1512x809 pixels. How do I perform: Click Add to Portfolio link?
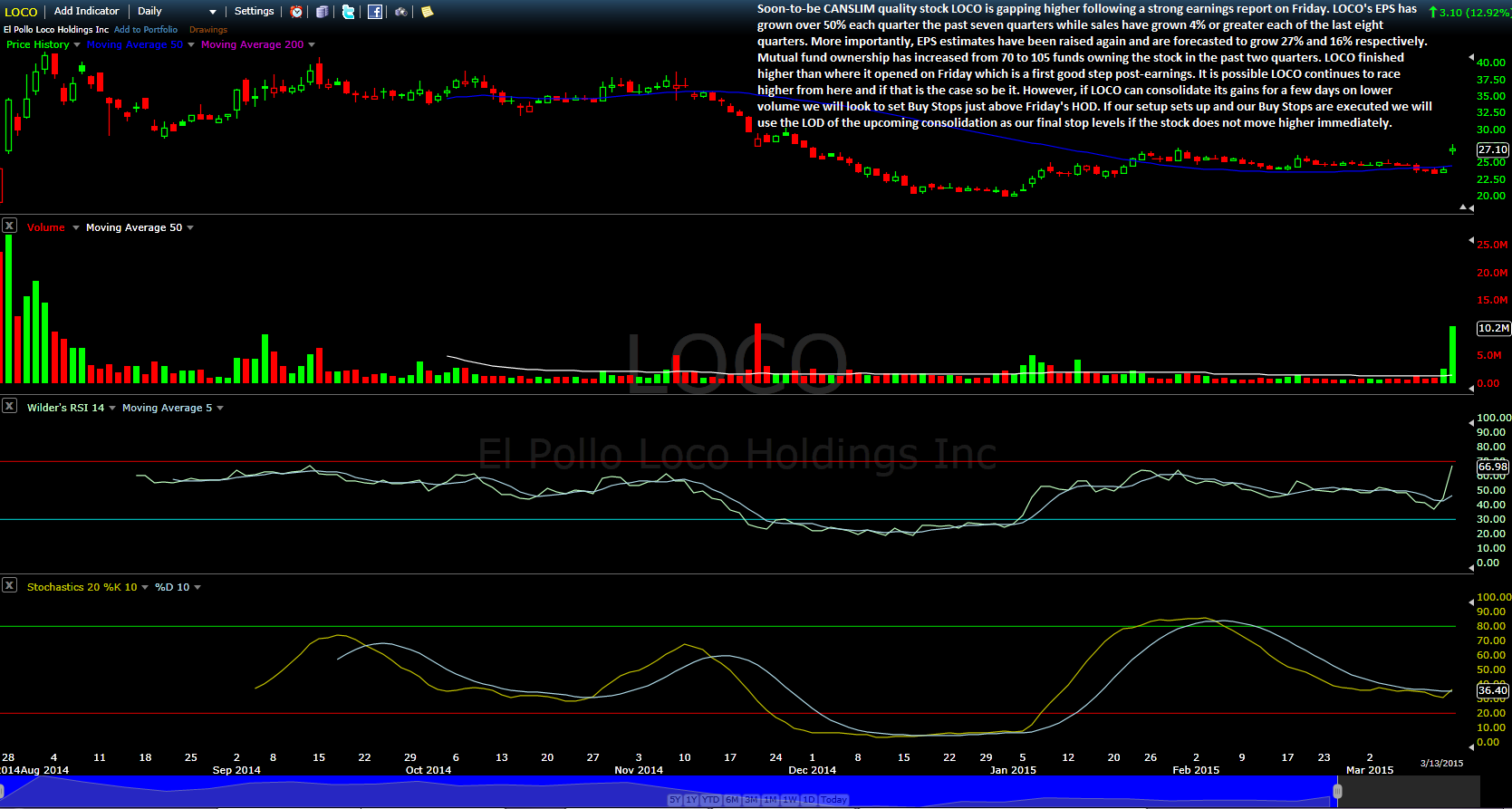146,30
